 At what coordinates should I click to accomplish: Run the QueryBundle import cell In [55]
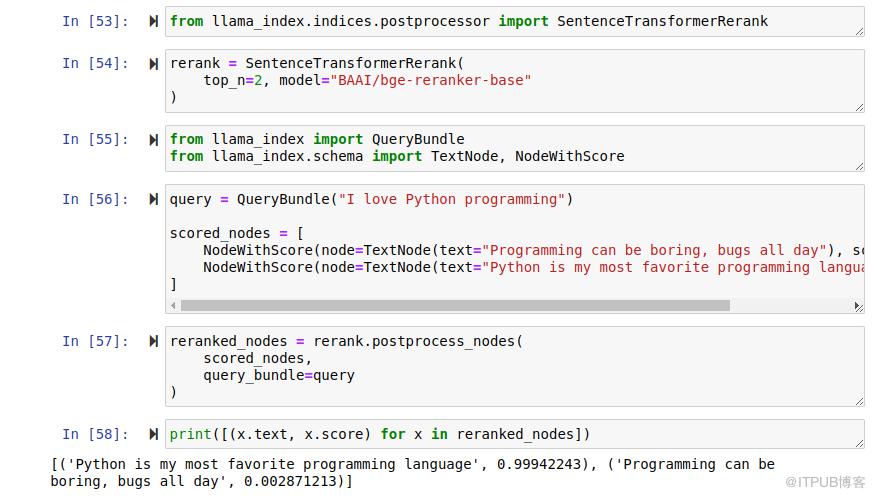coord(153,139)
